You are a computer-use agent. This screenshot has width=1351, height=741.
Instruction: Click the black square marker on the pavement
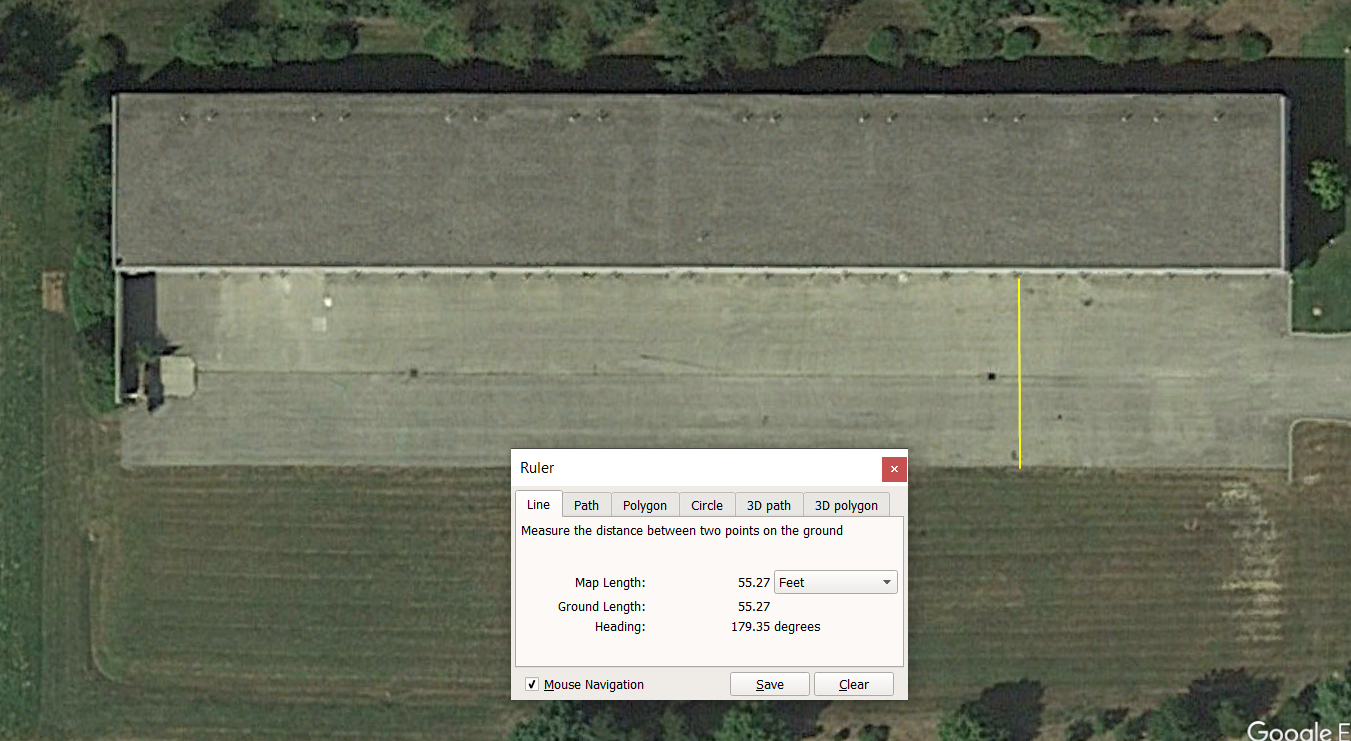coord(991,376)
